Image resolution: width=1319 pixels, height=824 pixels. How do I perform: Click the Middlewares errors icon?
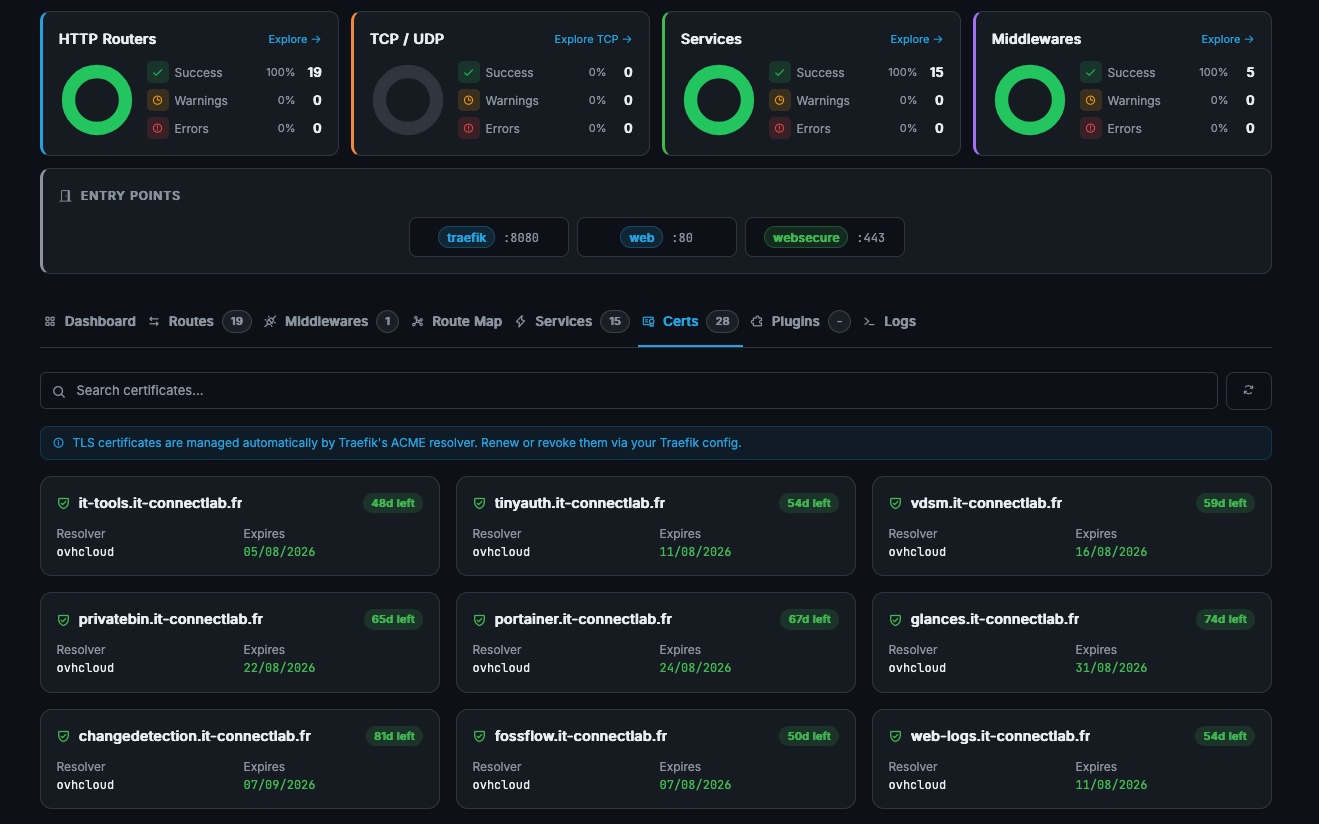point(1091,128)
